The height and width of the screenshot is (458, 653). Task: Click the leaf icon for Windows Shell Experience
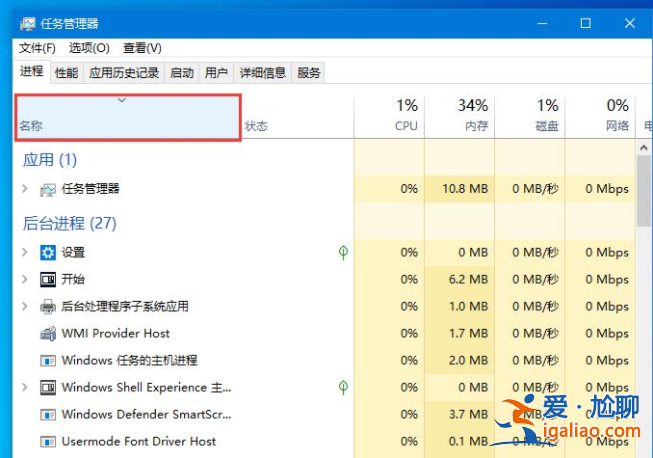(x=343, y=388)
